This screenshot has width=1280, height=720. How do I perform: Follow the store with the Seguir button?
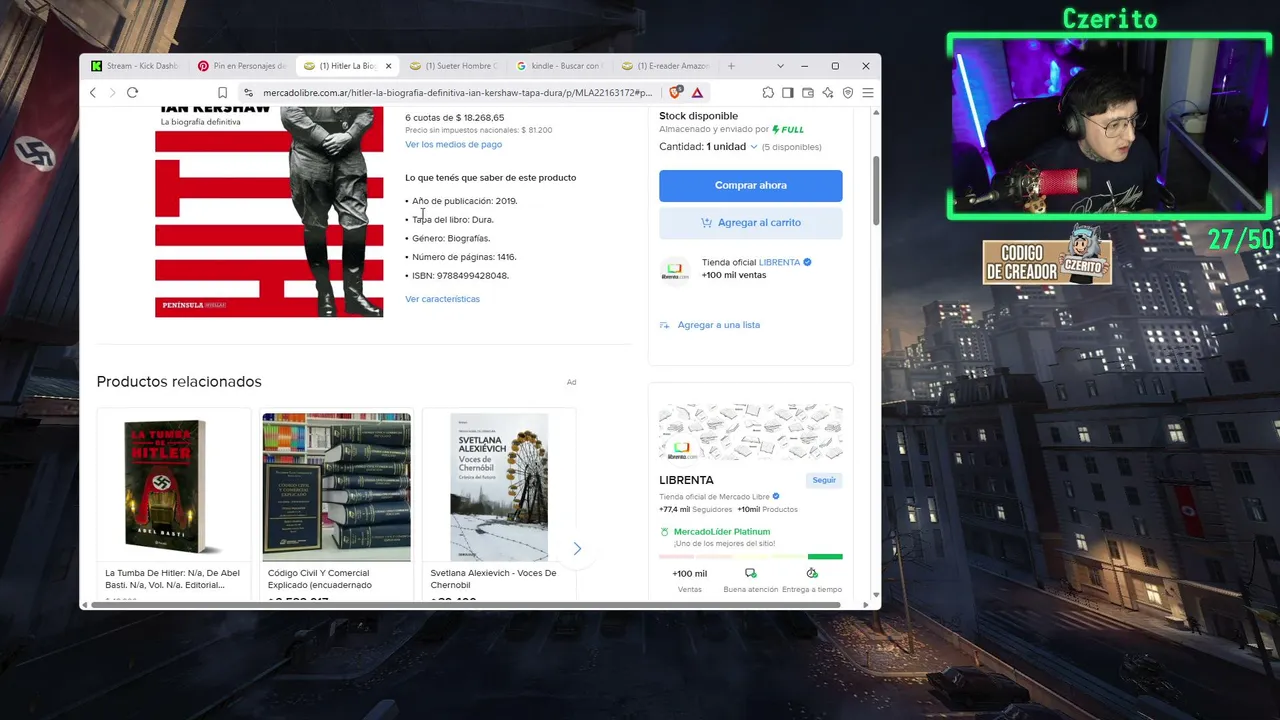[x=824, y=480]
